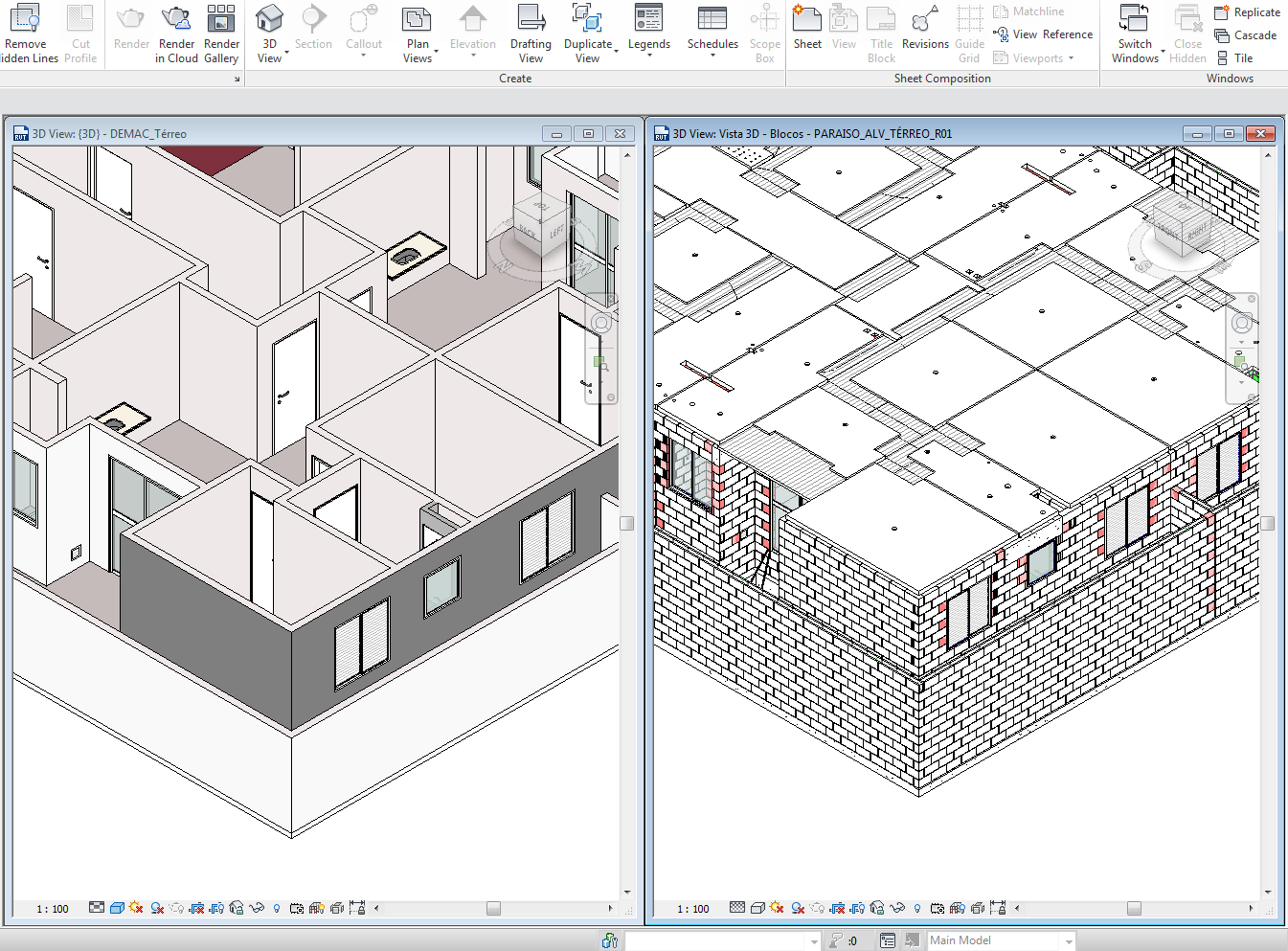1288x951 pixels.
Task: Click the Design Options icon in status bar
Action: pos(888,940)
